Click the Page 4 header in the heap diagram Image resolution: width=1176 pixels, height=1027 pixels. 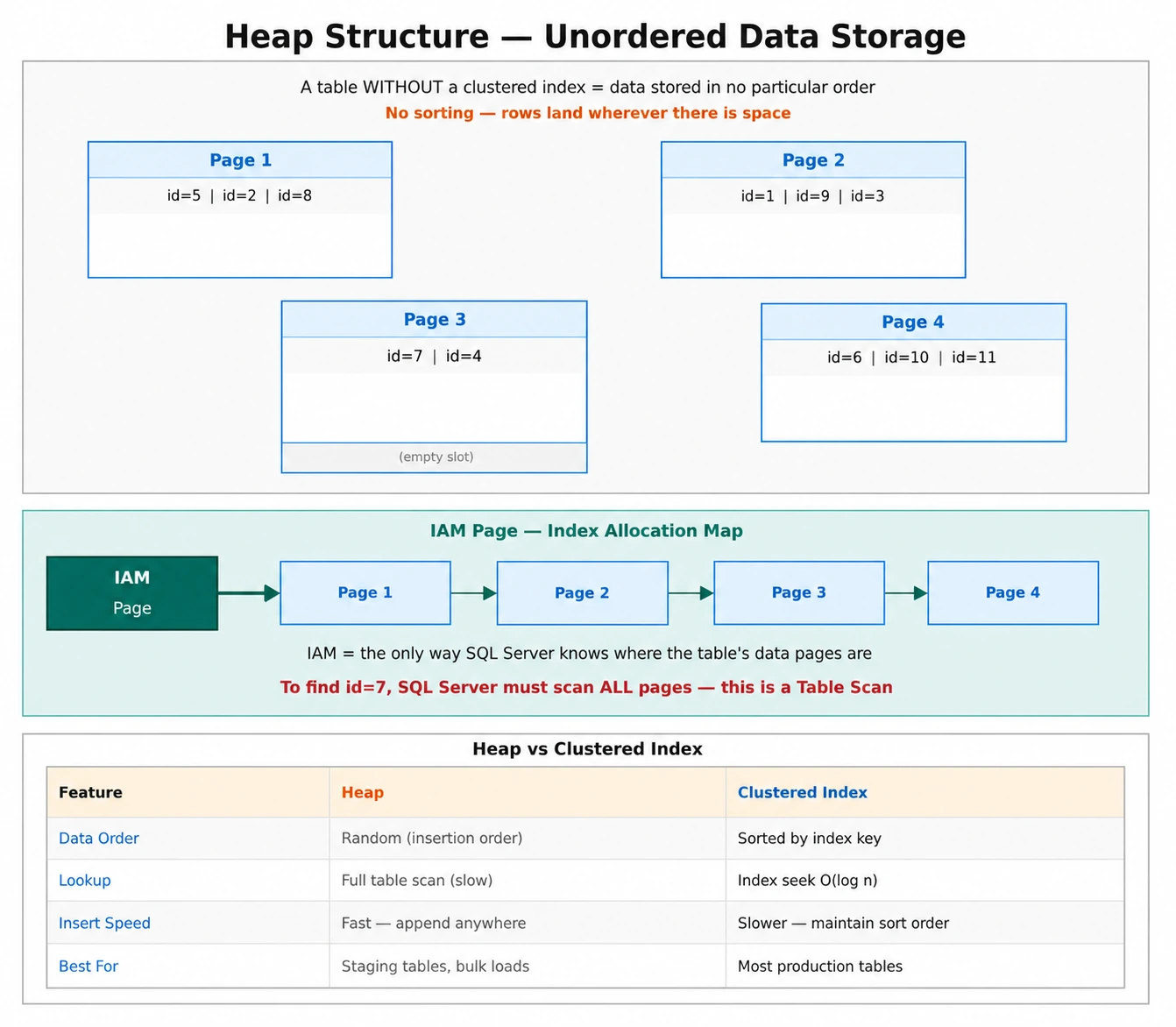[913, 322]
